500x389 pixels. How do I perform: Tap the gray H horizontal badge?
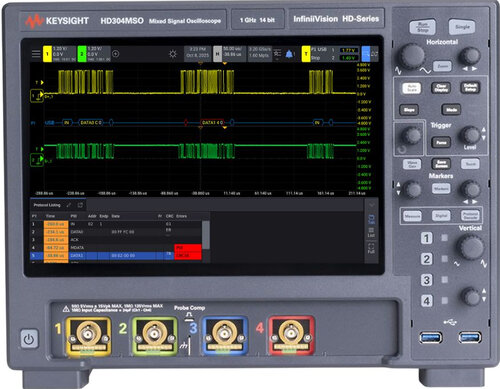click(217, 54)
